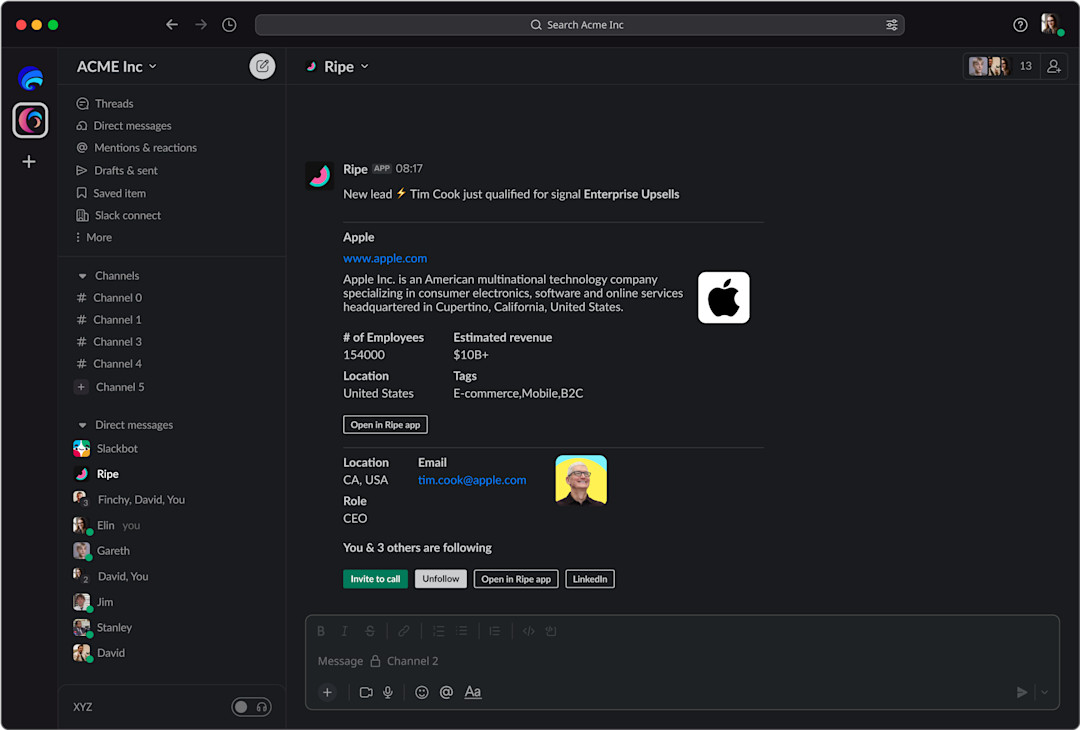The width and height of the screenshot is (1080, 730).
Task: Collapse the Channels section
Action: (x=82, y=276)
